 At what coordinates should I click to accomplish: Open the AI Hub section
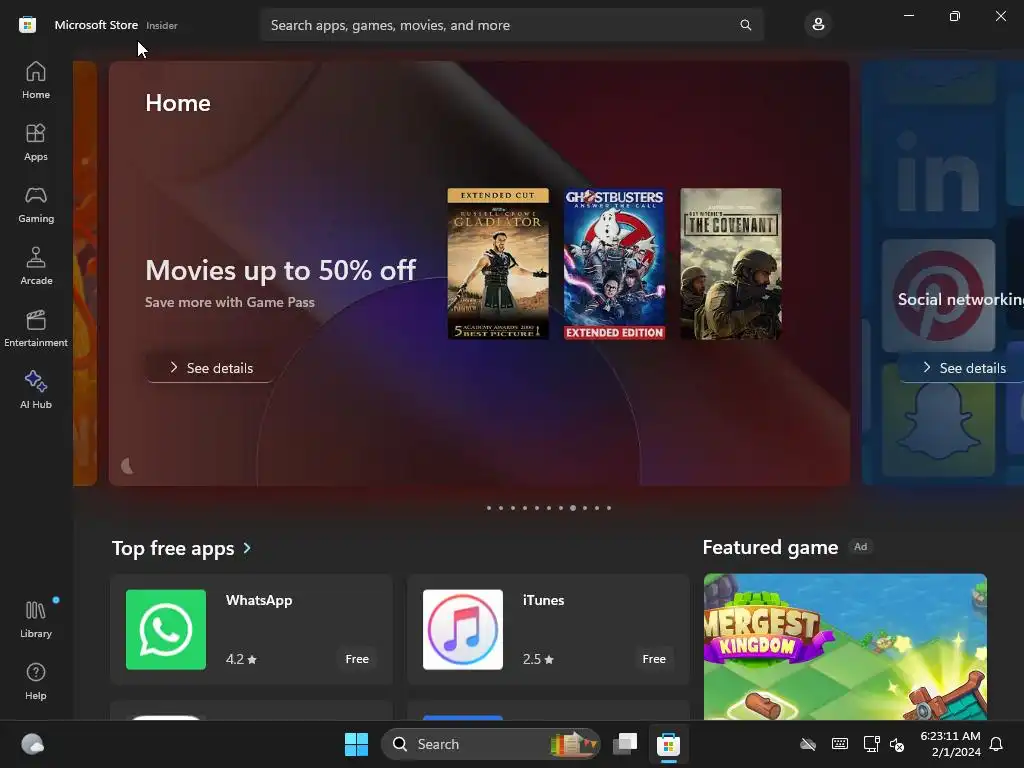pyautogui.click(x=36, y=390)
